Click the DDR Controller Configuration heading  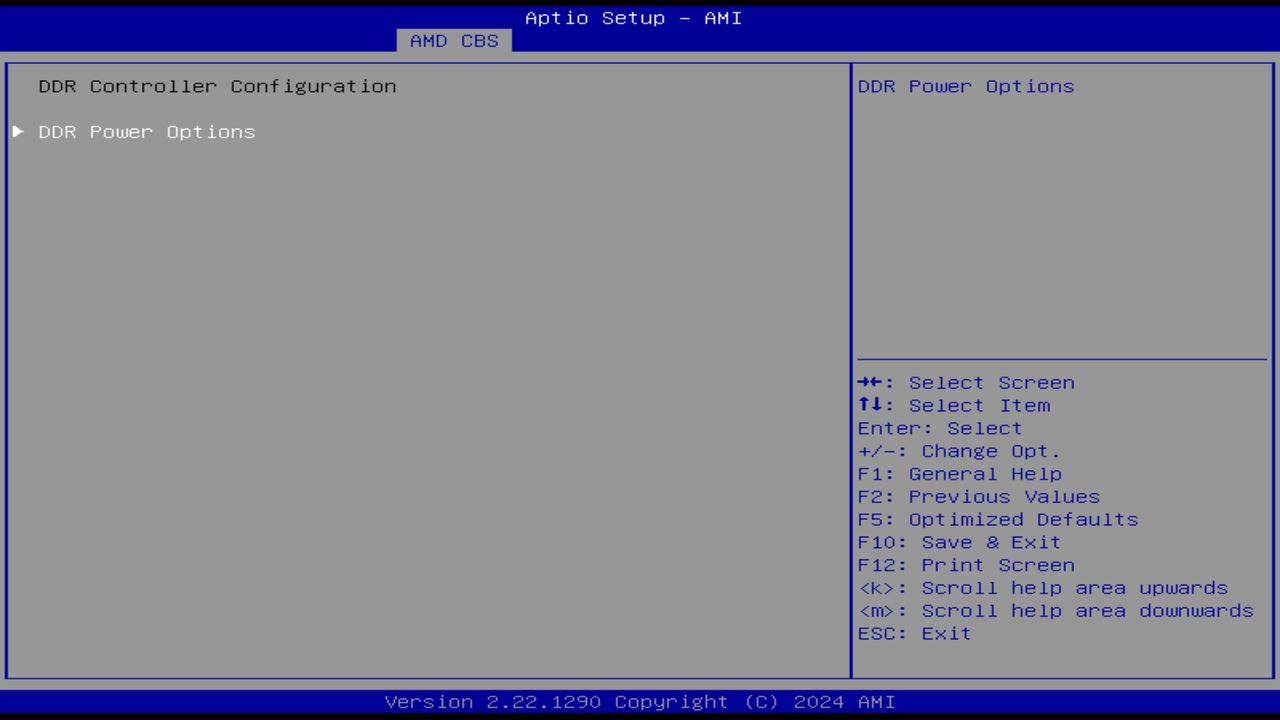click(217, 86)
